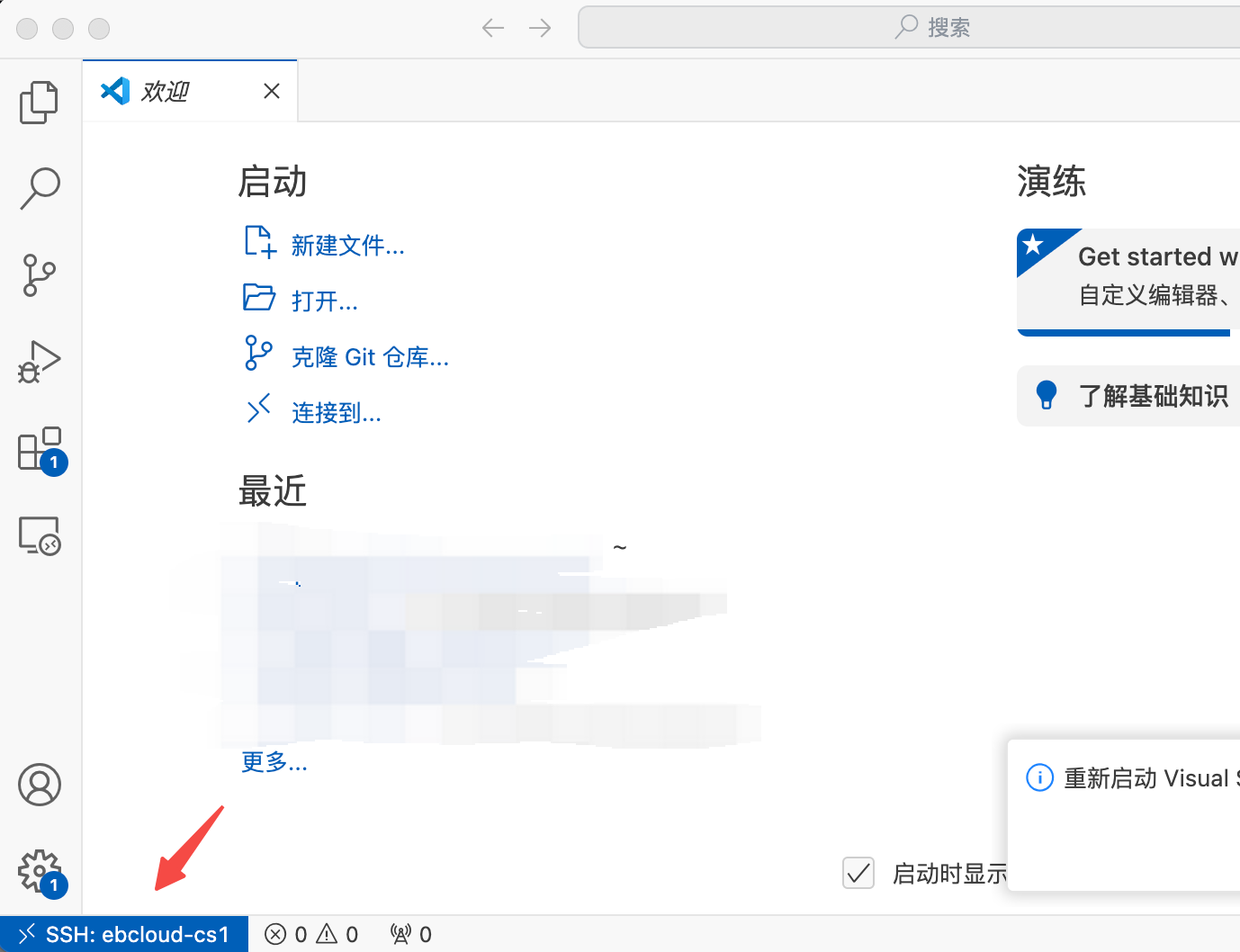Click the 克隆 Git 仓库... link
The width and height of the screenshot is (1240, 952).
tap(370, 357)
